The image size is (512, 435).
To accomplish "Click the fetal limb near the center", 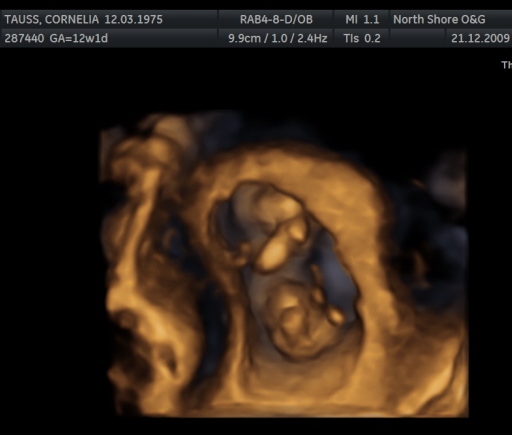I will pos(274,254).
